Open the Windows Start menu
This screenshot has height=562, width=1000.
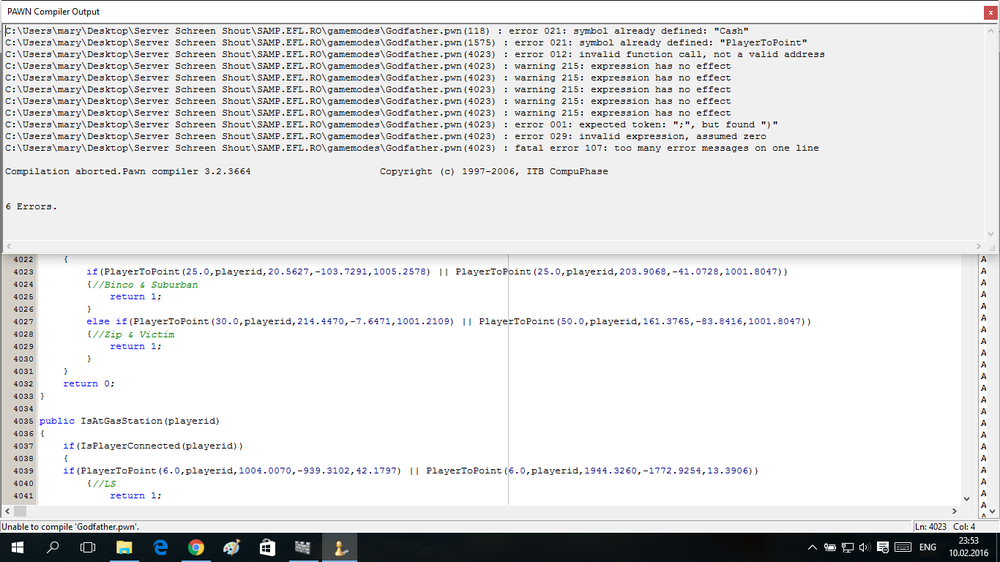click(17, 547)
